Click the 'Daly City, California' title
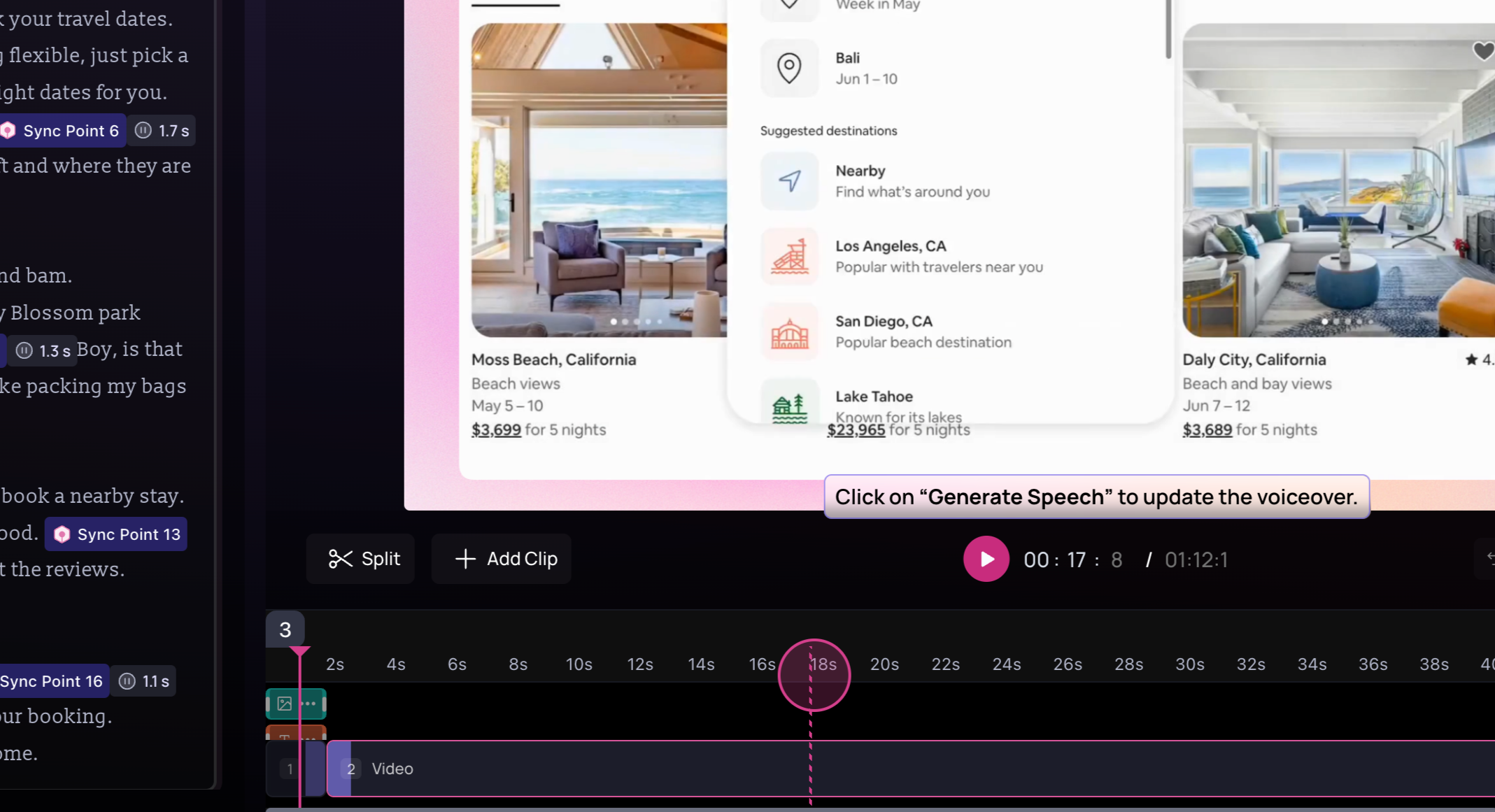Viewport: 1495px width, 812px height. (1254, 359)
